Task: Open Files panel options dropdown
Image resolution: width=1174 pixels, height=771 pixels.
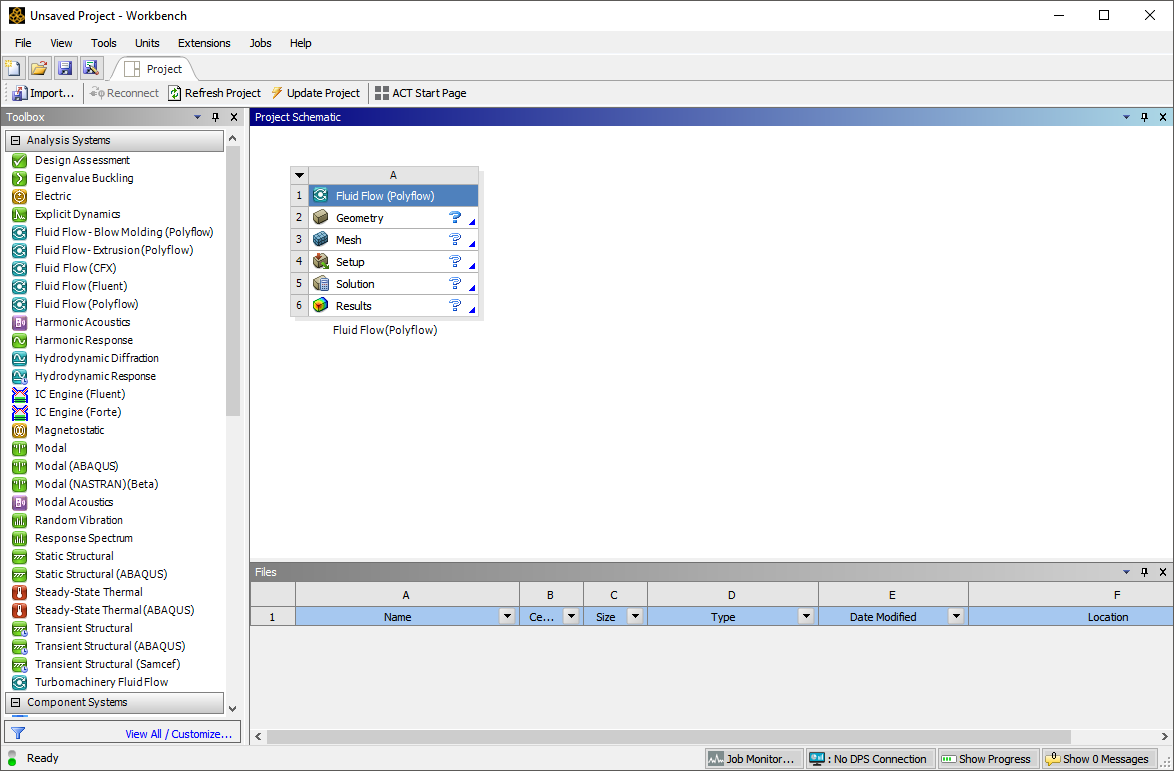Action: (x=1127, y=572)
